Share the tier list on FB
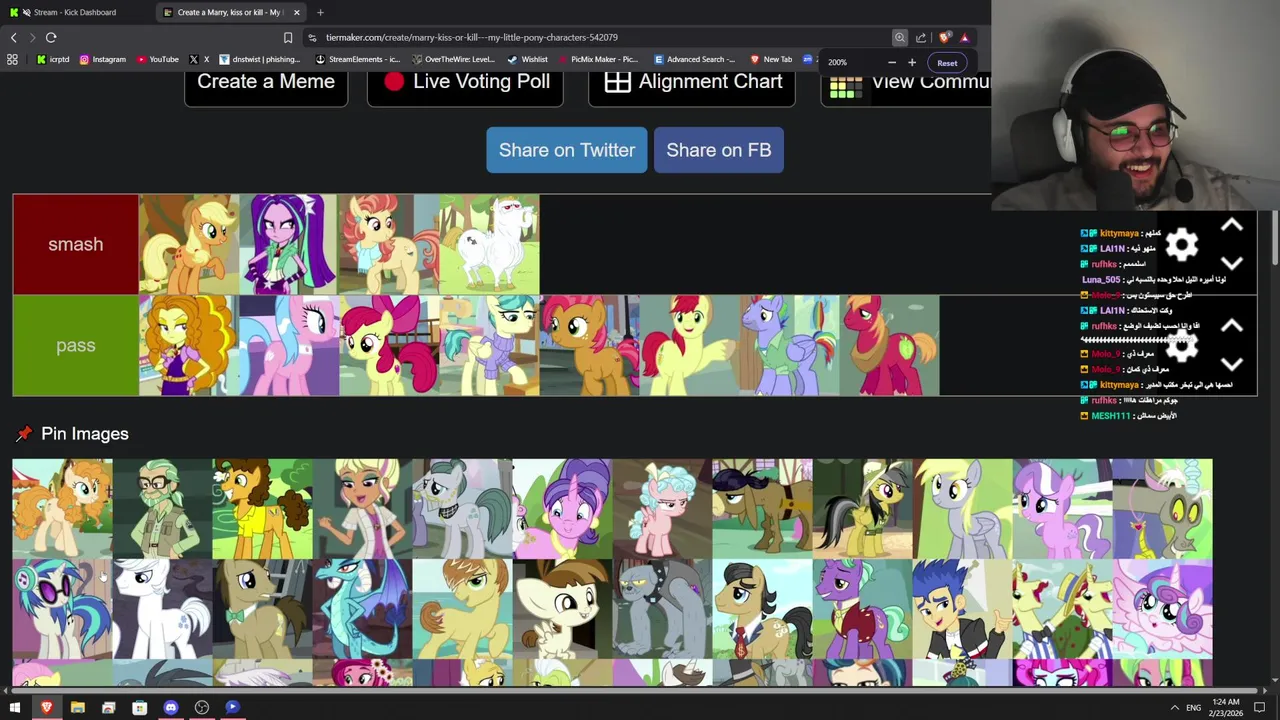The width and height of the screenshot is (1280, 720). point(719,150)
